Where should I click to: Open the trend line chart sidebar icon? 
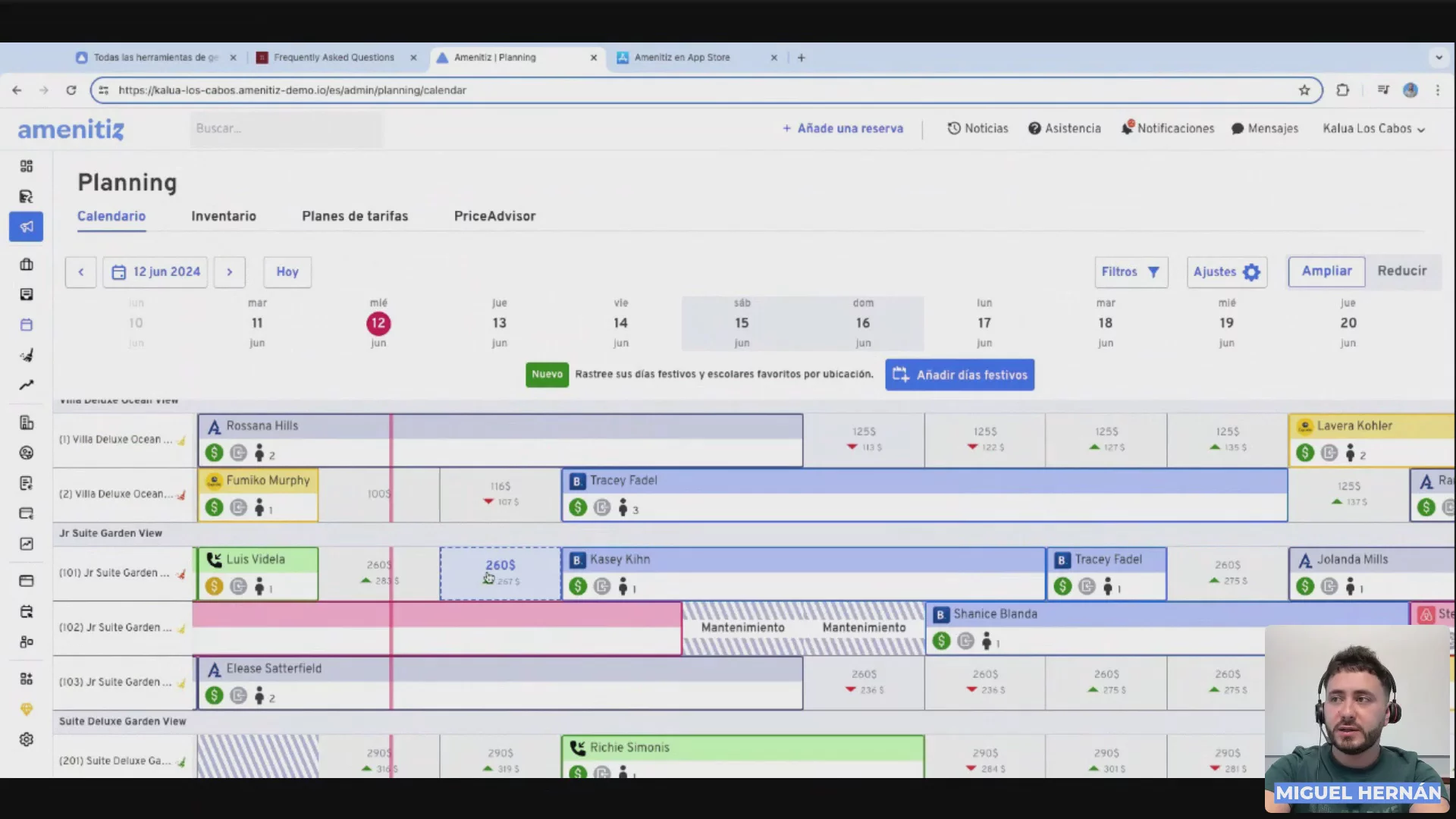click(x=27, y=385)
